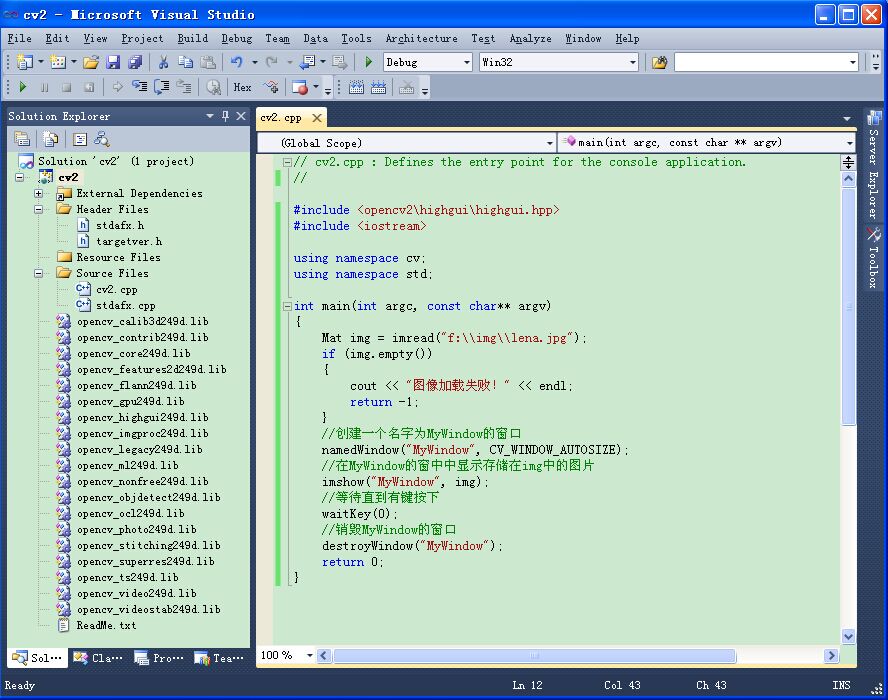Click the Undo arrow icon
The width and height of the screenshot is (888, 700).
pyautogui.click(x=237, y=62)
